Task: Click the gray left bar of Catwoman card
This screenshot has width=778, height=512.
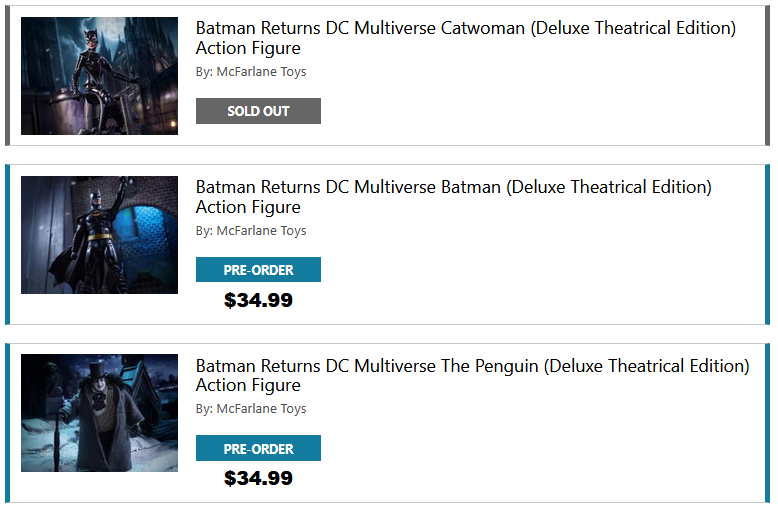Action: (8, 76)
